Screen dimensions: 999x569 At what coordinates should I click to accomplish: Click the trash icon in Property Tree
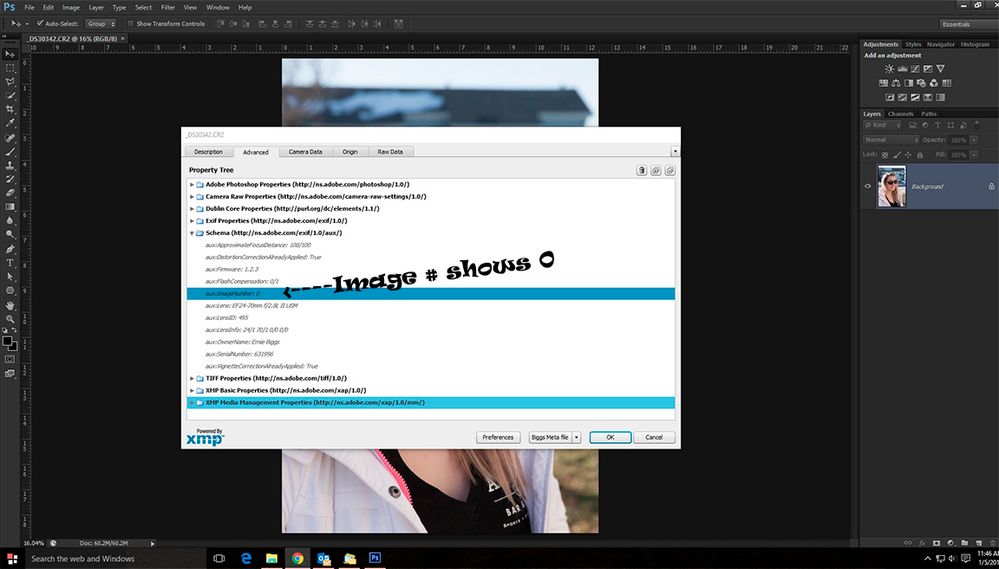642,171
